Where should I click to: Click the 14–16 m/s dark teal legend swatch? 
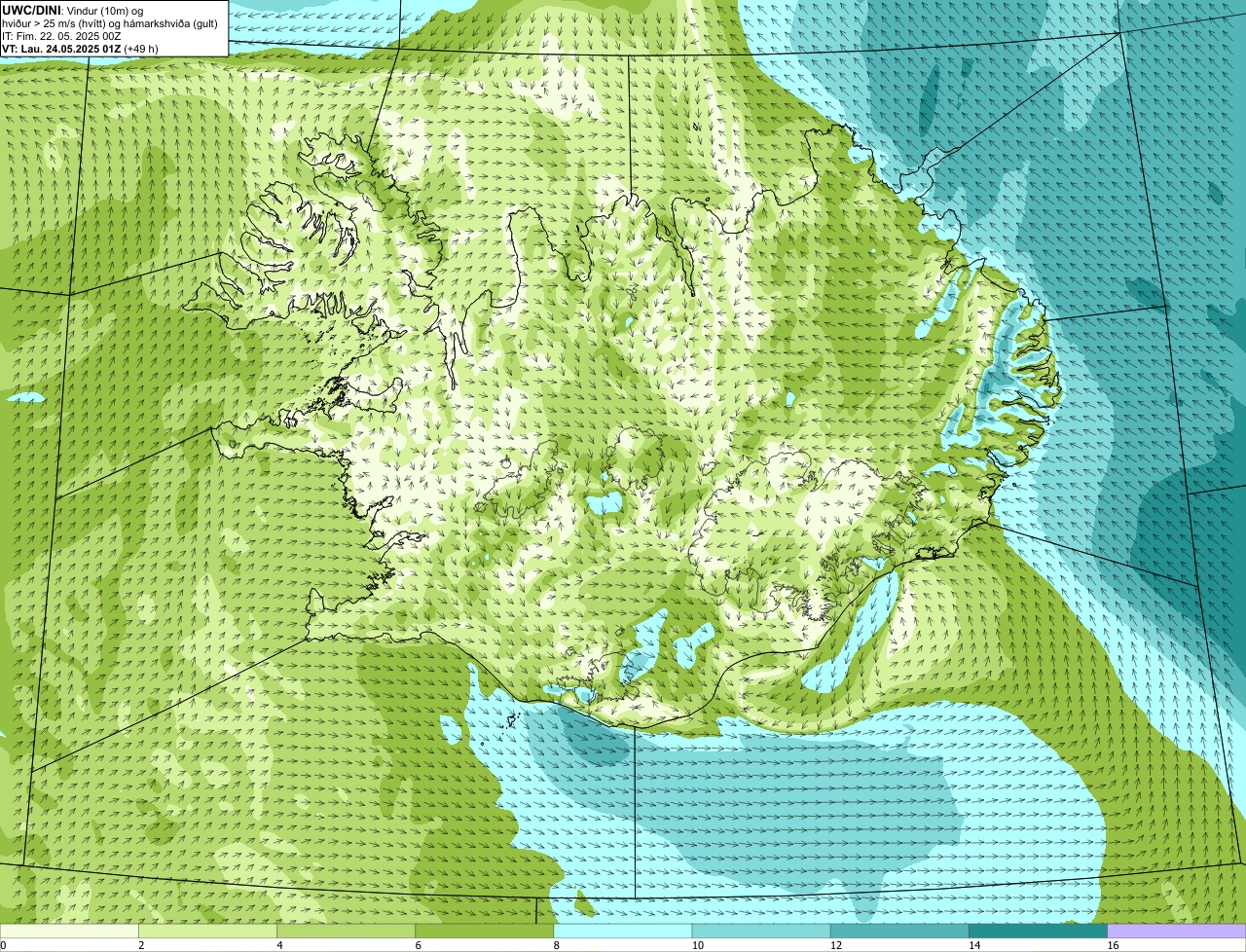click(1038, 932)
